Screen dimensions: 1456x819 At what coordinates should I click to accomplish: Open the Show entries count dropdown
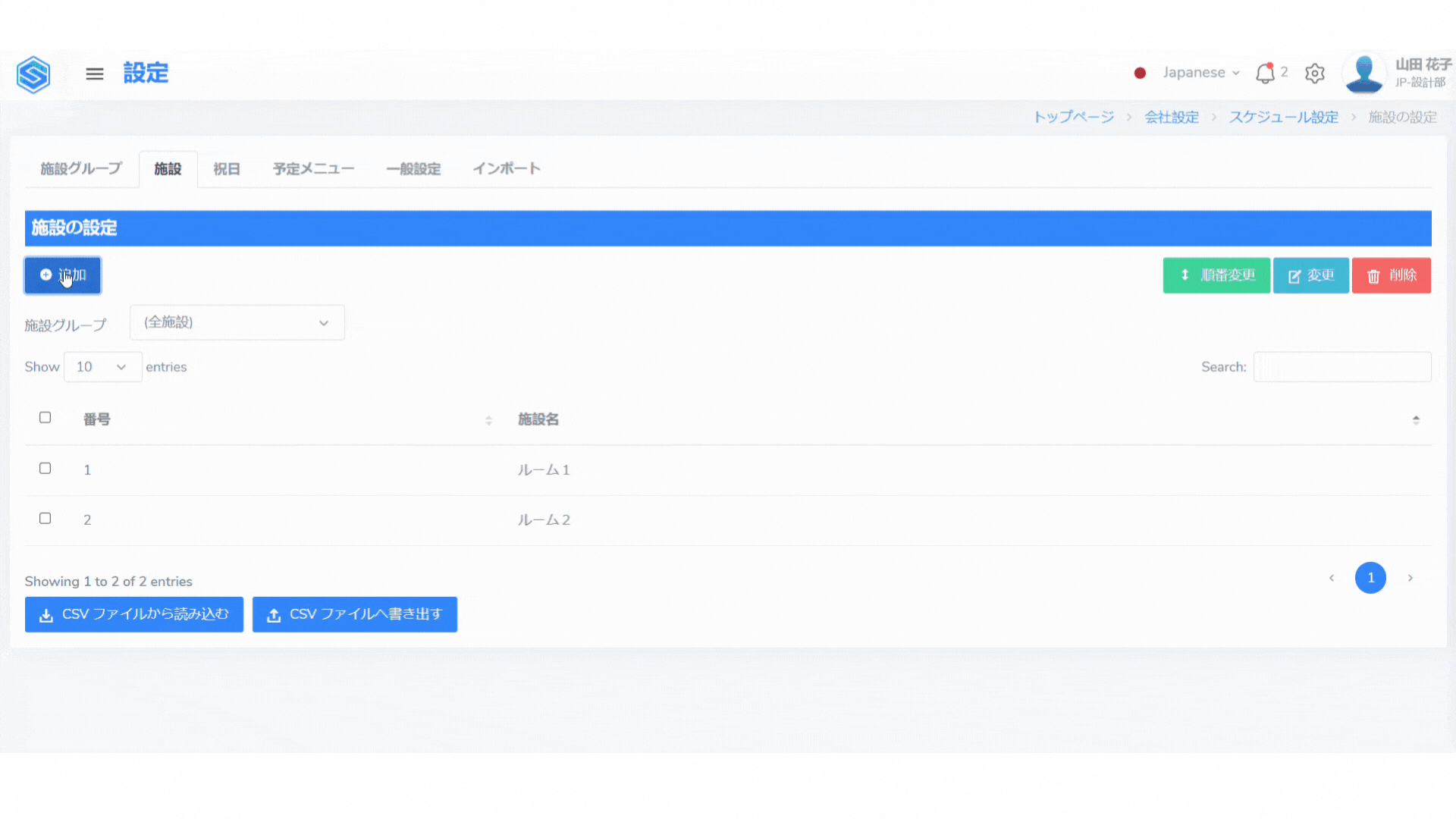(102, 367)
